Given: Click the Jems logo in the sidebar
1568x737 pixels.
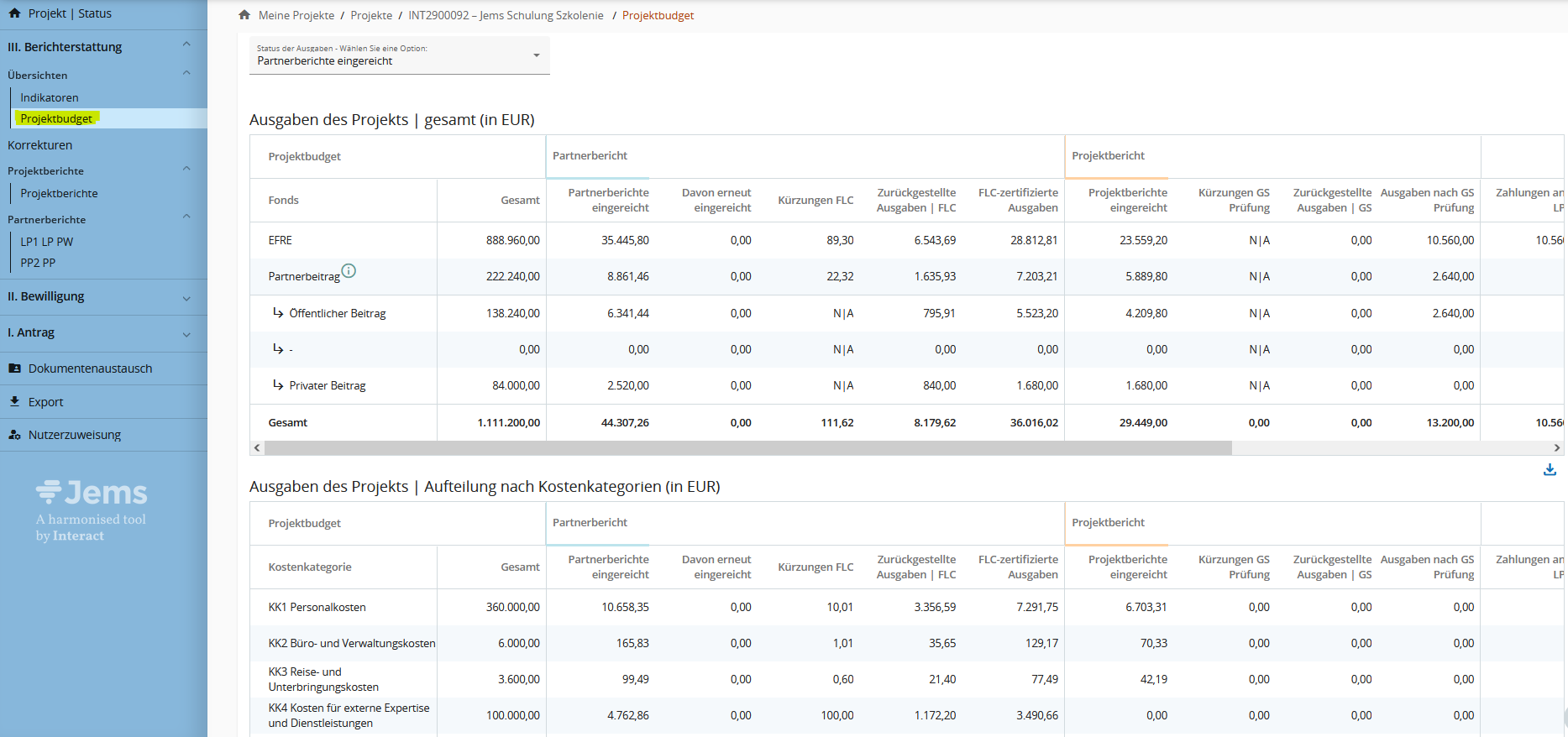Looking at the screenshot, I should point(92,493).
